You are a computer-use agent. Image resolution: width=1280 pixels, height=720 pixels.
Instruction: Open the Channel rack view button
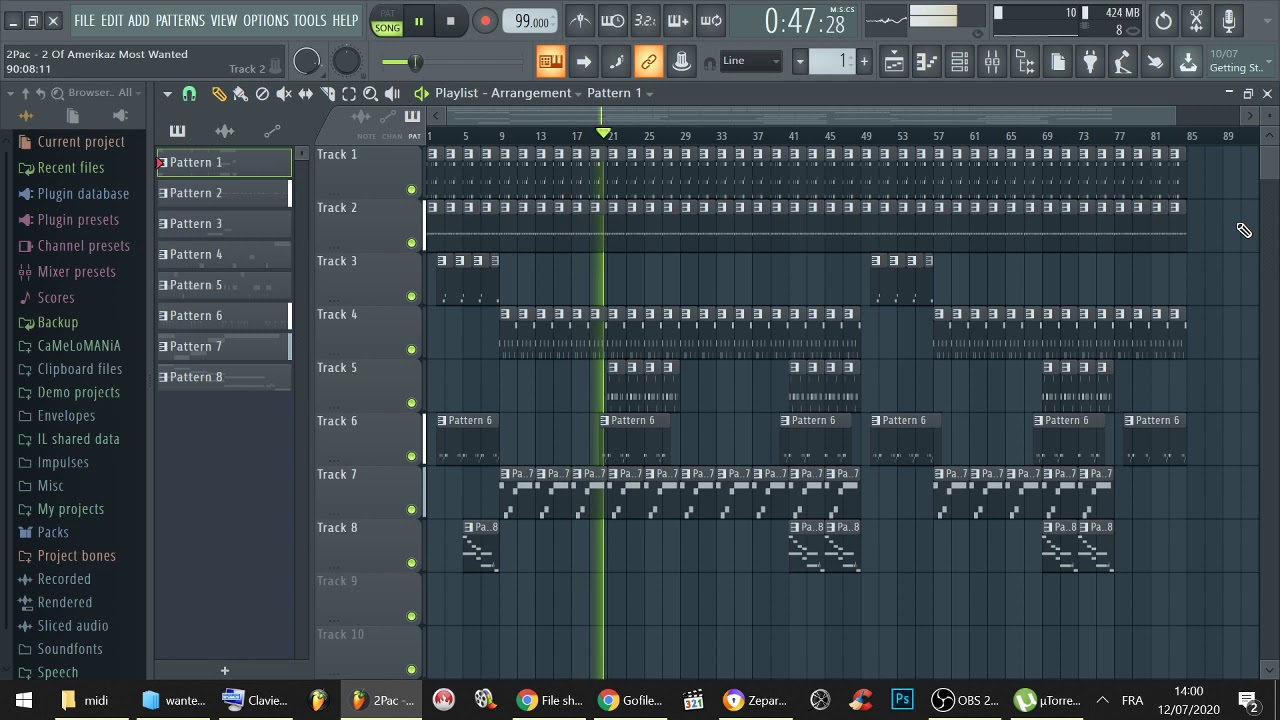[959, 62]
